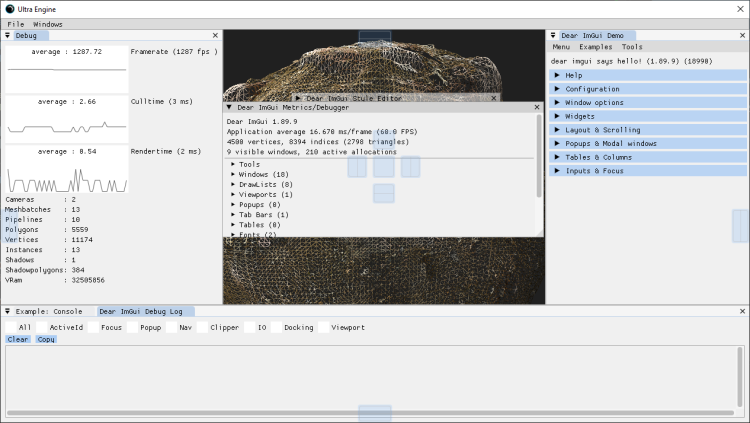
Task: Close the bottom console dock panel
Action: click(x=741, y=311)
